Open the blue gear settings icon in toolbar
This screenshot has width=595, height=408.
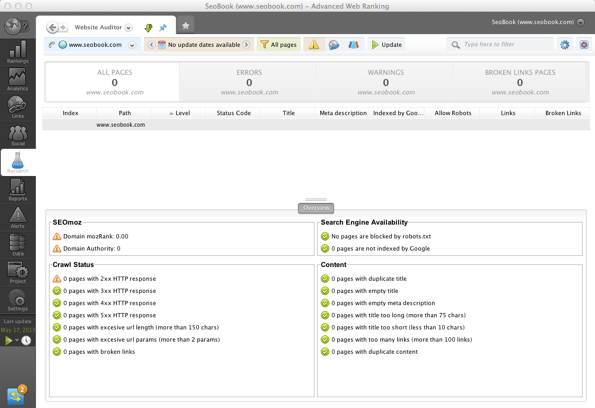pyautogui.click(x=565, y=45)
